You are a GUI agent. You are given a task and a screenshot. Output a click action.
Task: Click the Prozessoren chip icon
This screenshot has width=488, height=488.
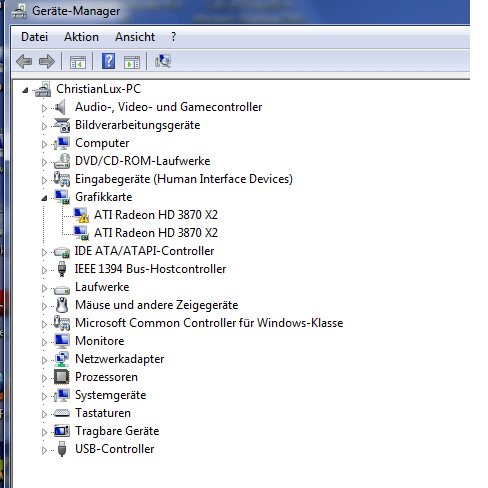click(x=62, y=377)
